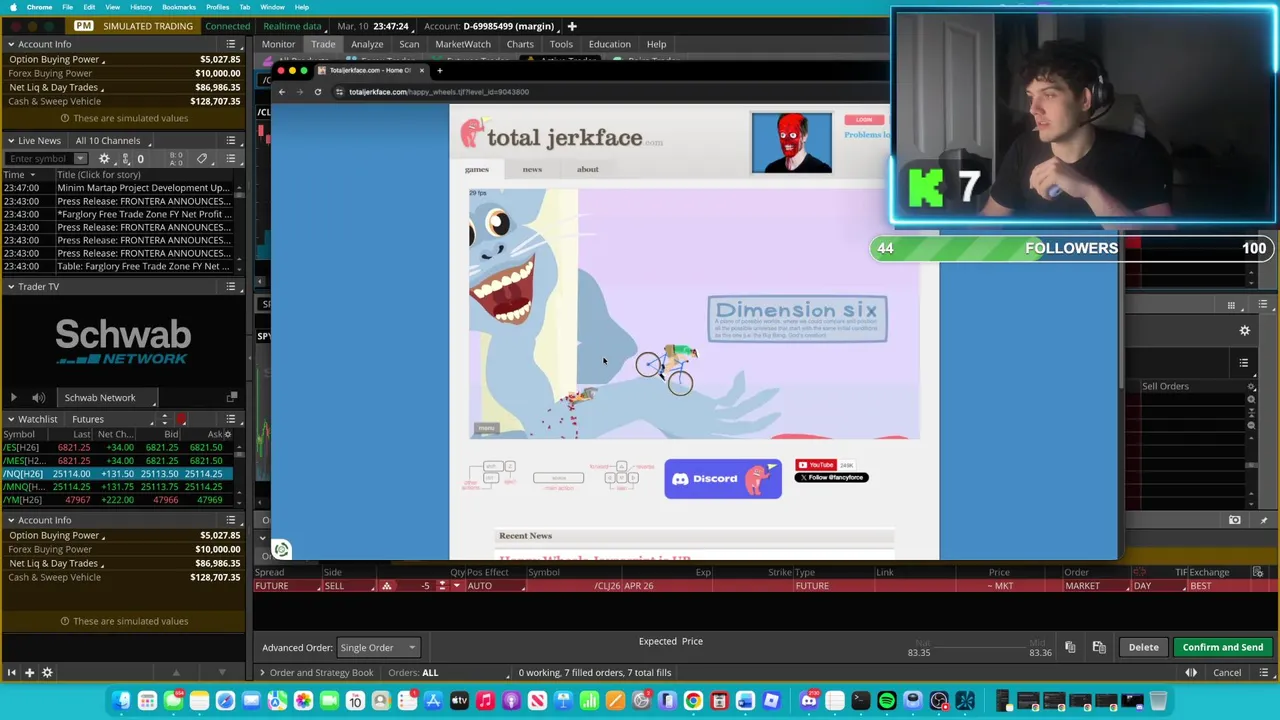This screenshot has width=1280, height=720.
Task: Select the /YM[H26] watchlist row
Action: [118, 500]
